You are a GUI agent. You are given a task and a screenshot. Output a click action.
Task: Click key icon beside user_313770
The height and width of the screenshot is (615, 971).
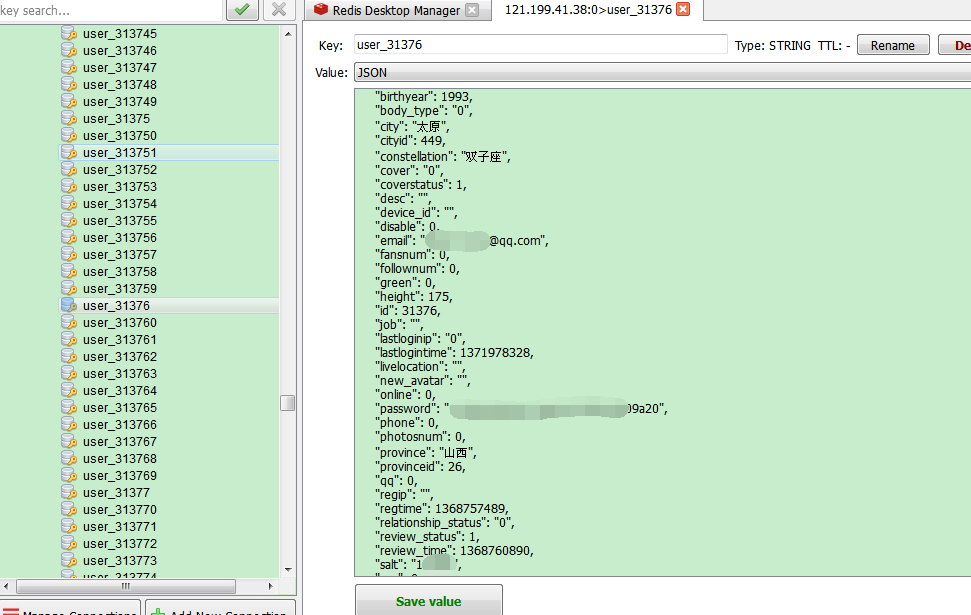point(69,510)
